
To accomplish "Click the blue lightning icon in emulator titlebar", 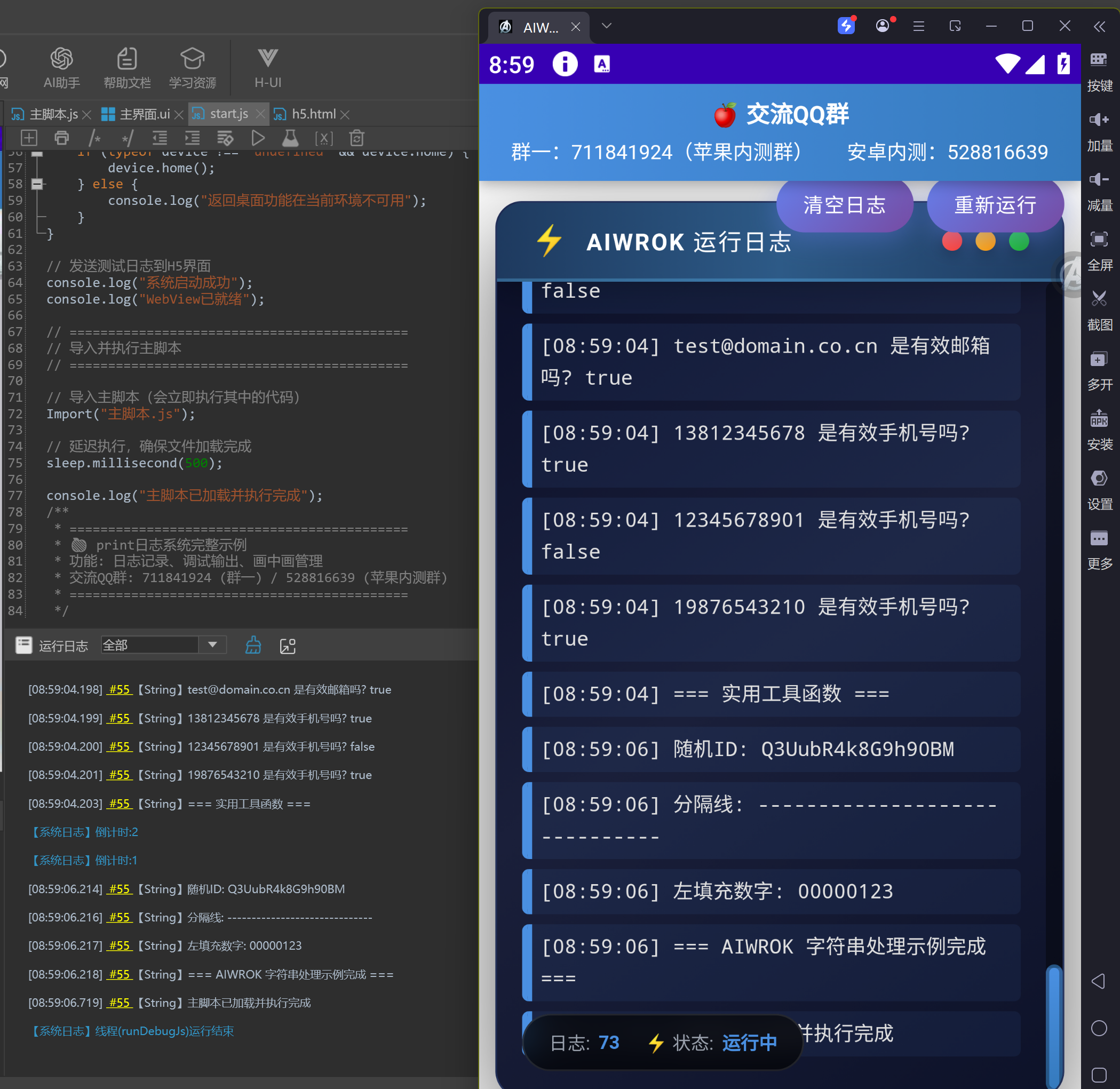I will pos(846,26).
